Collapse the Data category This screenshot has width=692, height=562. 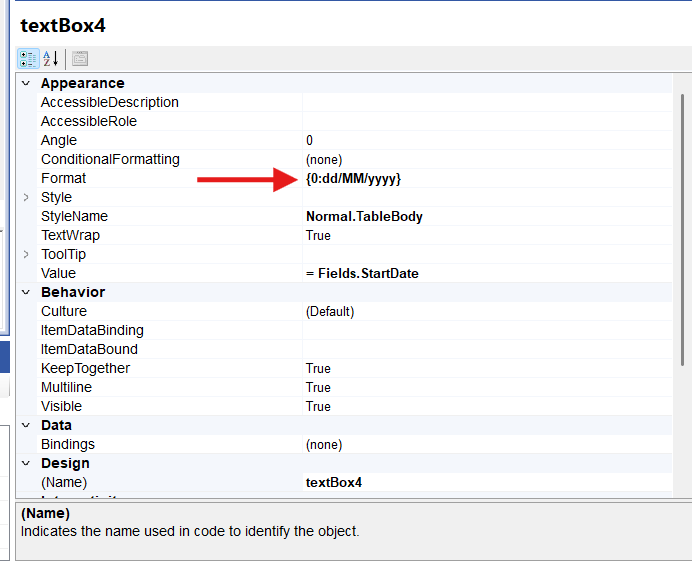pos(26,426)
